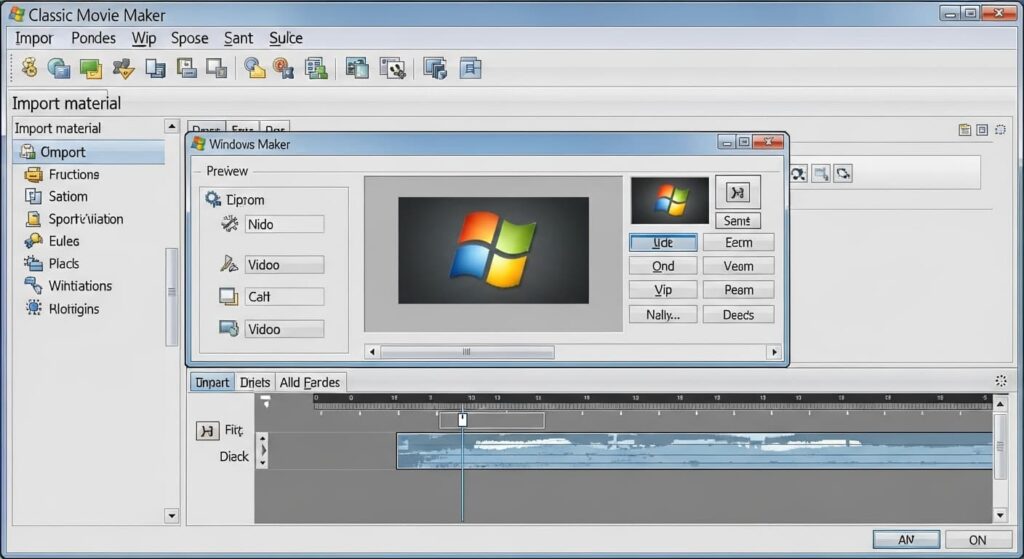Click the Vip button

coord(663,289)
